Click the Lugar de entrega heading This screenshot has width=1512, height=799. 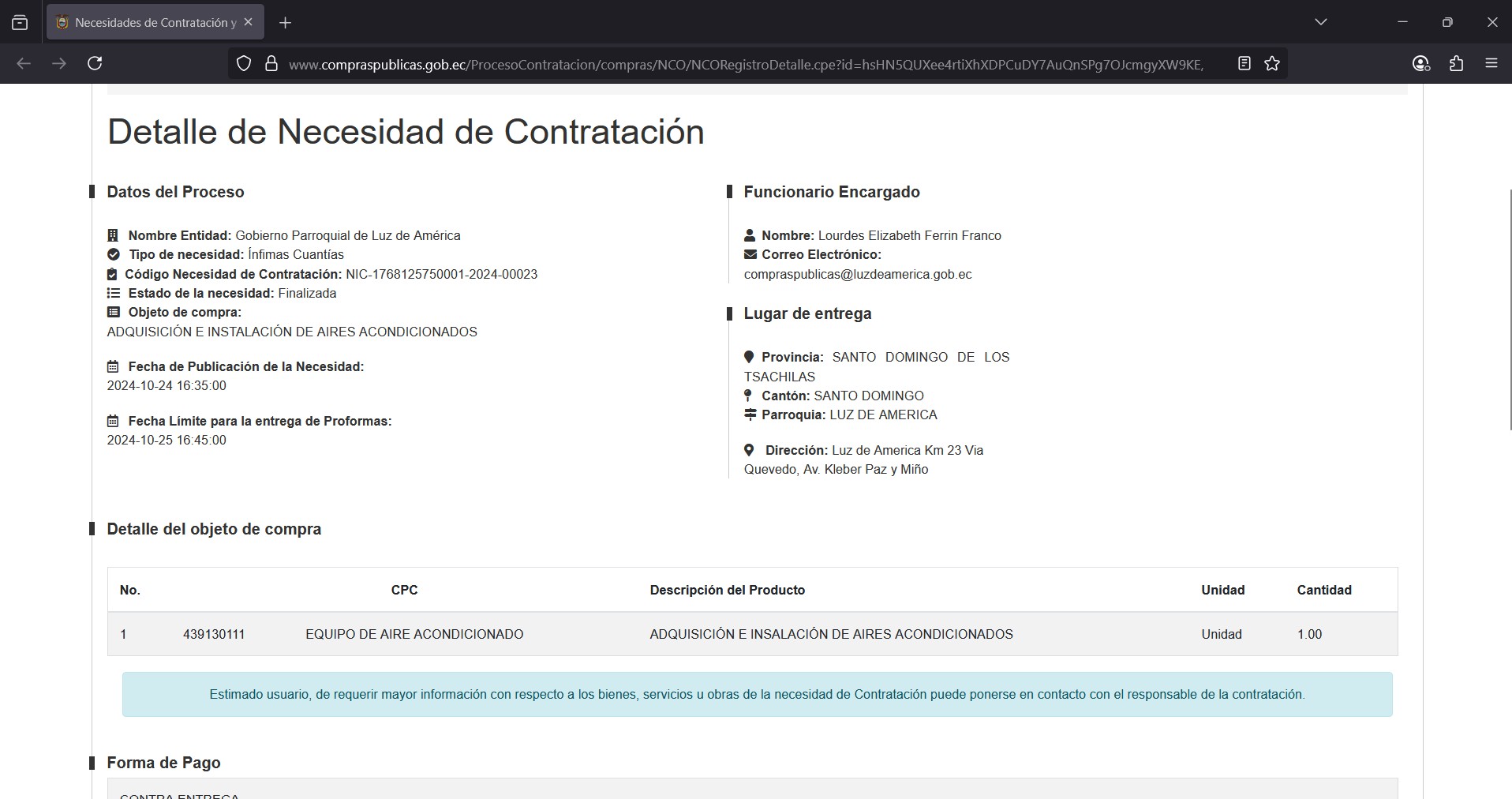coord(807,313)
